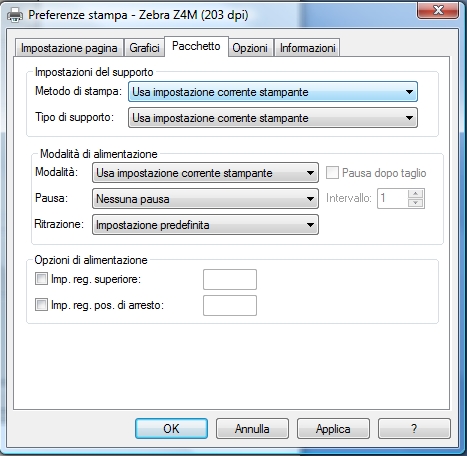Confirm with the OK button
The height and width of the screenshot is (456, 467).
pyautogui.click(x=171, y=429)
